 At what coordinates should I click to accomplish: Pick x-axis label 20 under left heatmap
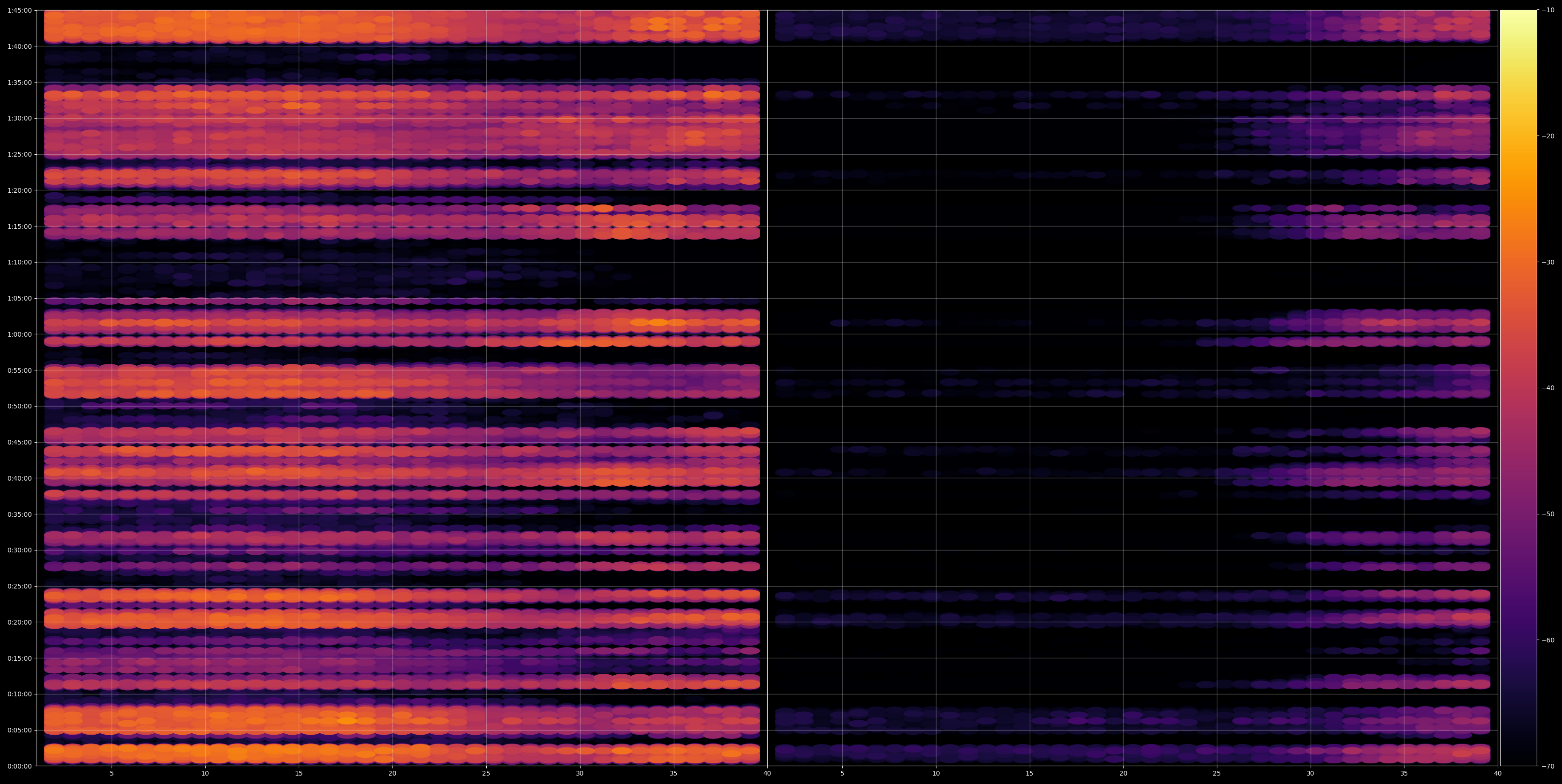click(x=392, y=773)
